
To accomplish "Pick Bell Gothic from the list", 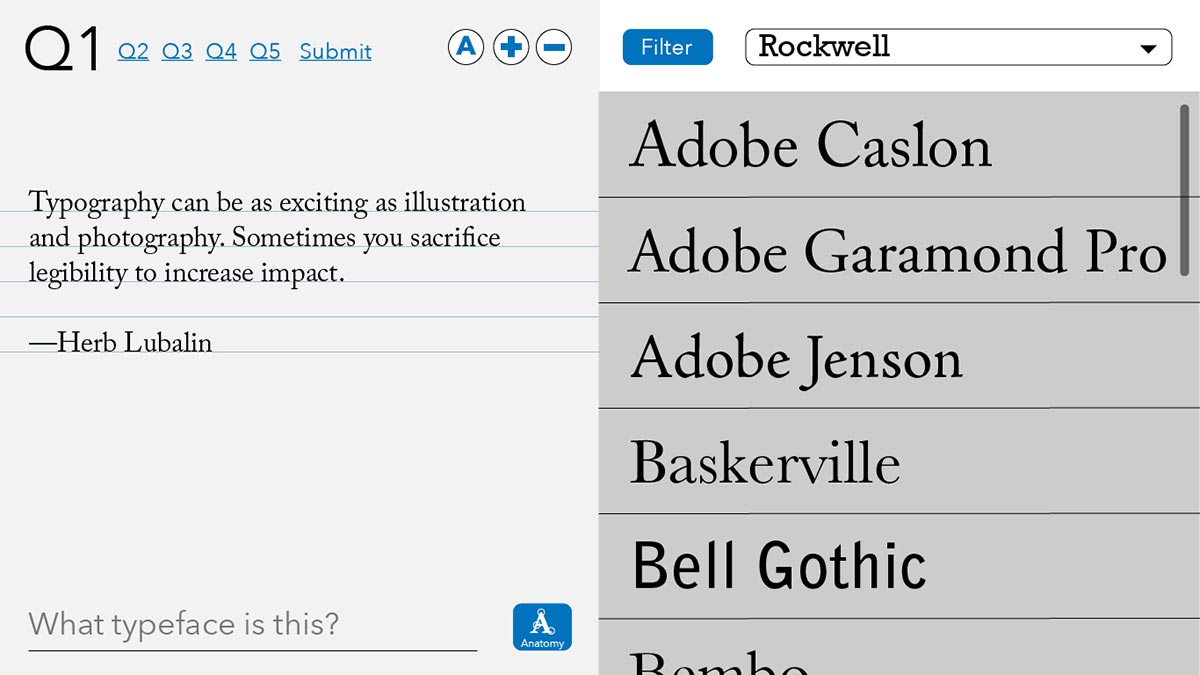I will click(899, 566).
